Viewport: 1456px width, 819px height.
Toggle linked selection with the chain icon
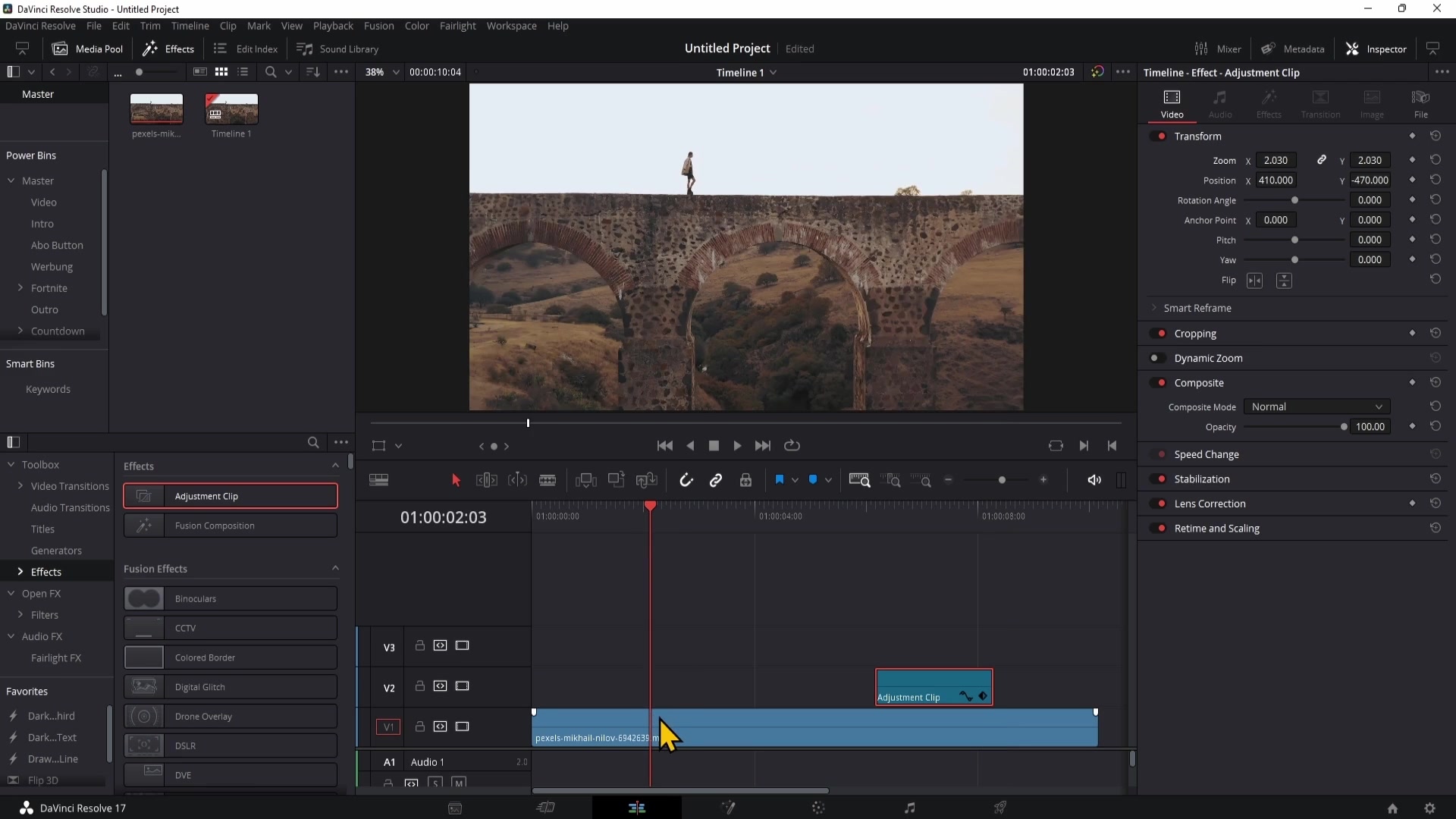(717, 480)
